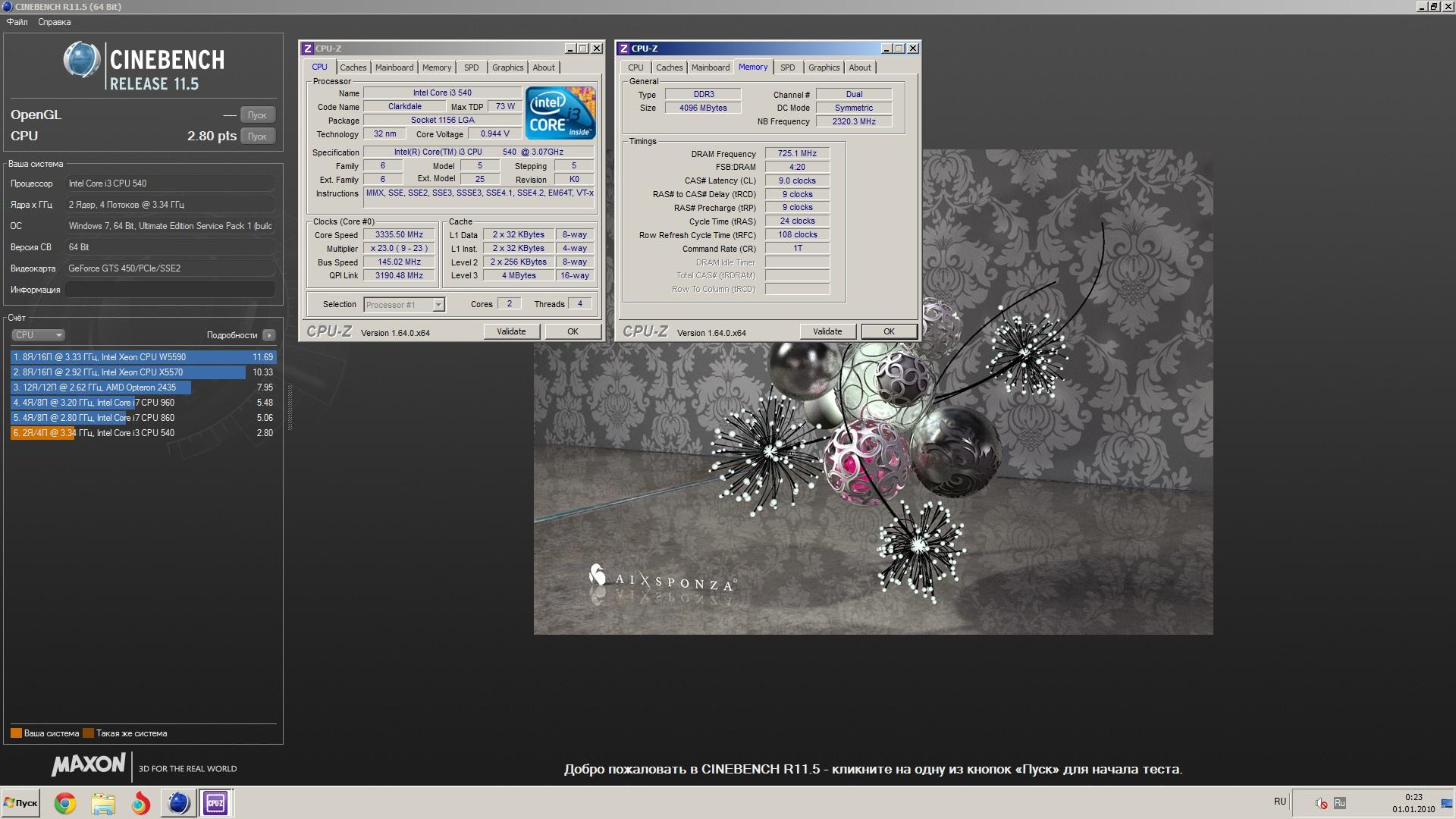Screen dimensions: 1456x819
Task: Click Validate in the Memory window
Action: coord(827,331)
